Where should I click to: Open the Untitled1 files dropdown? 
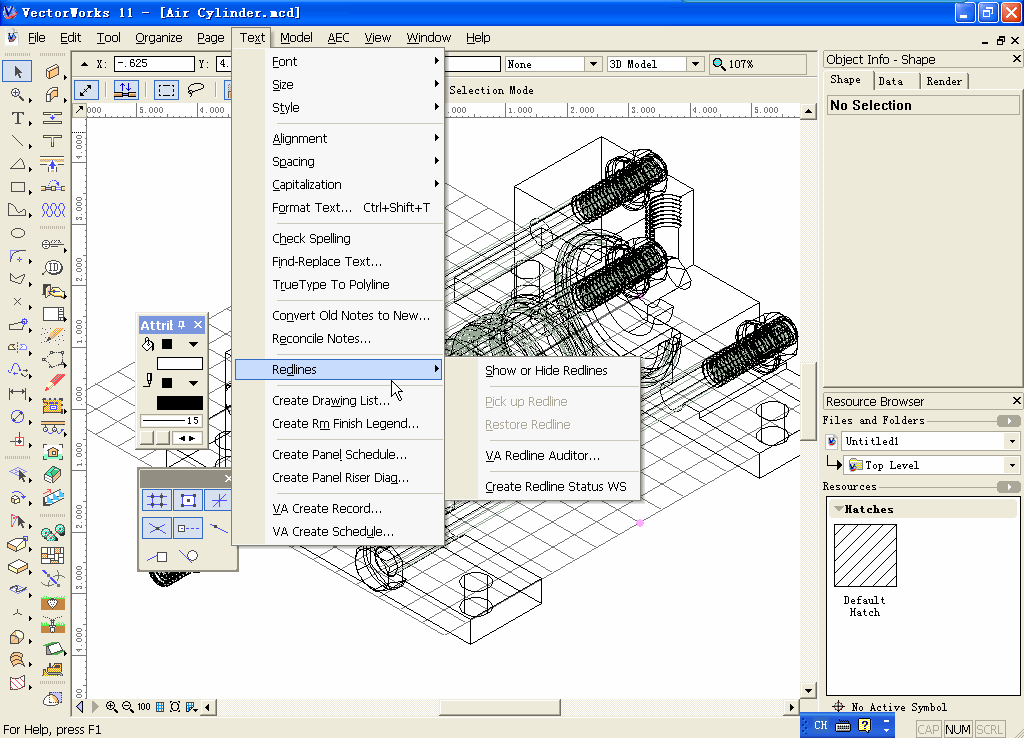[1012, 441]
